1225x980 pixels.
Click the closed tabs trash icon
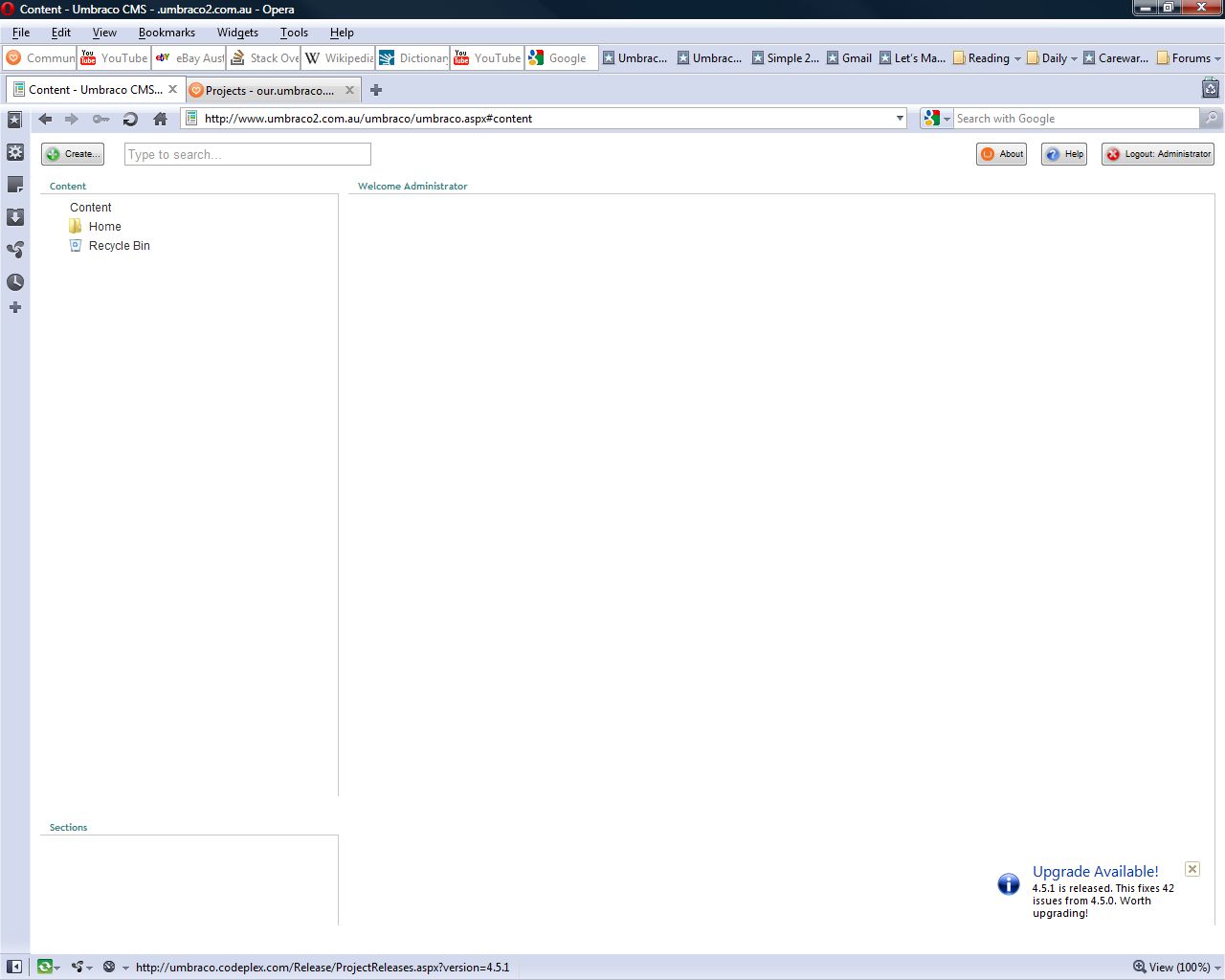click(1210, 89)
